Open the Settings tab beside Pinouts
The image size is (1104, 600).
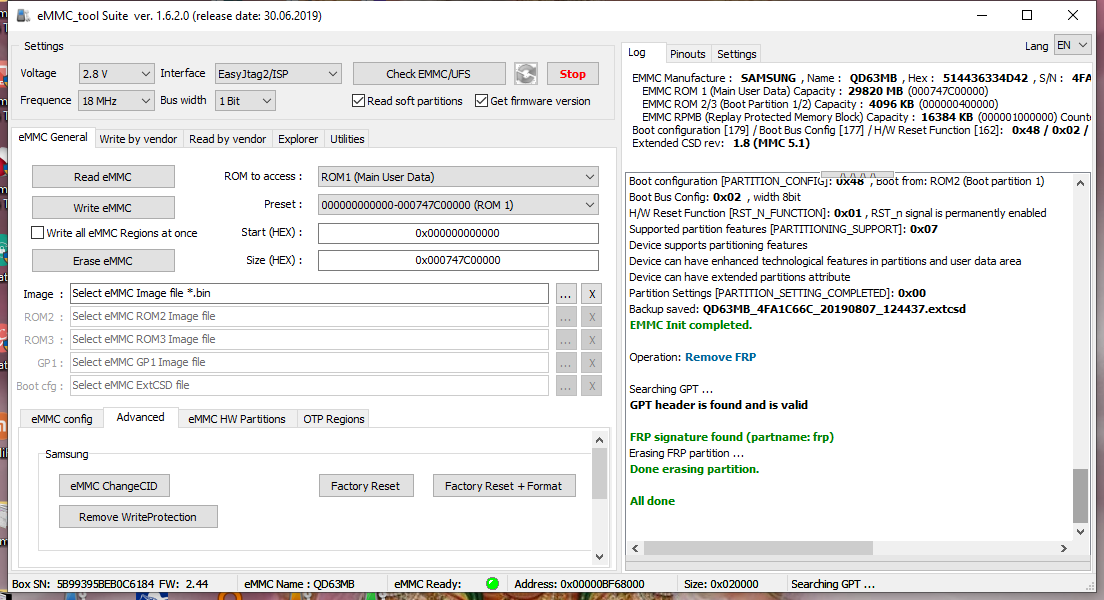[736, 54]
